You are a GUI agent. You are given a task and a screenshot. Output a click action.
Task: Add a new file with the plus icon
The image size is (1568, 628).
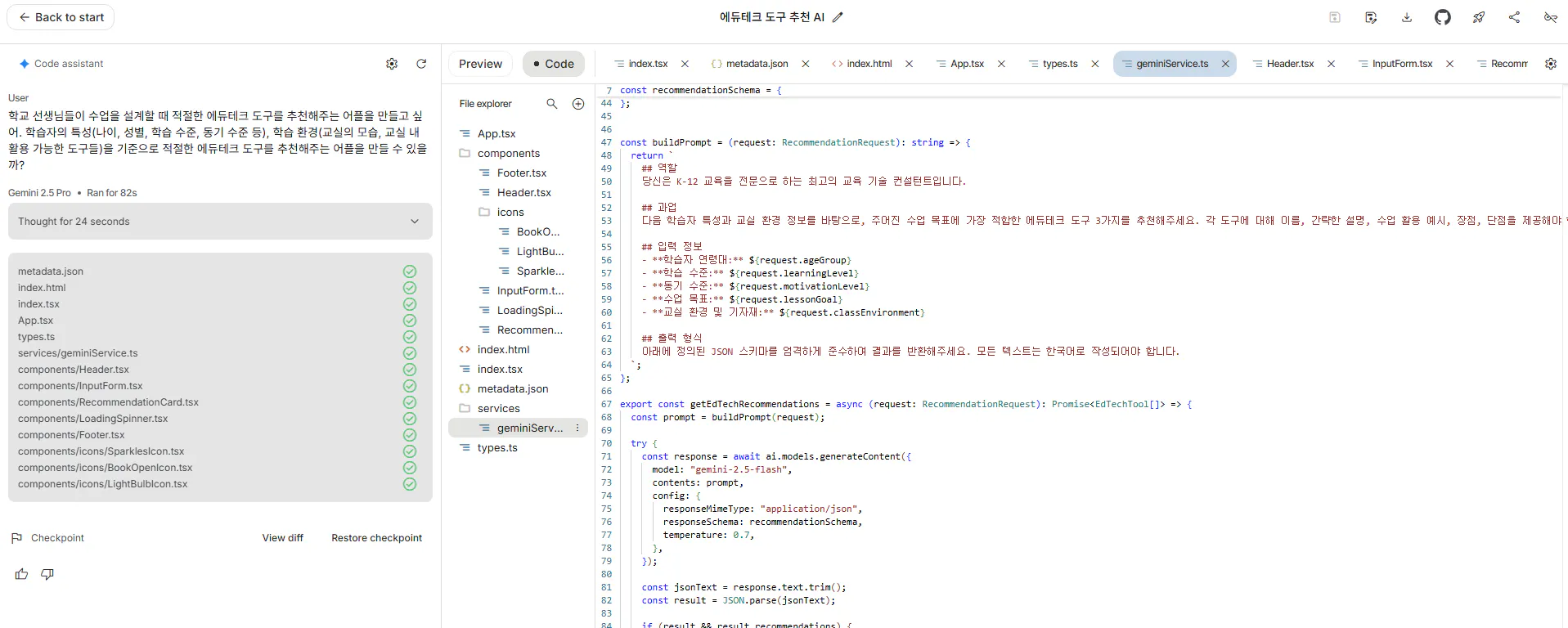[x=578, y=104]
